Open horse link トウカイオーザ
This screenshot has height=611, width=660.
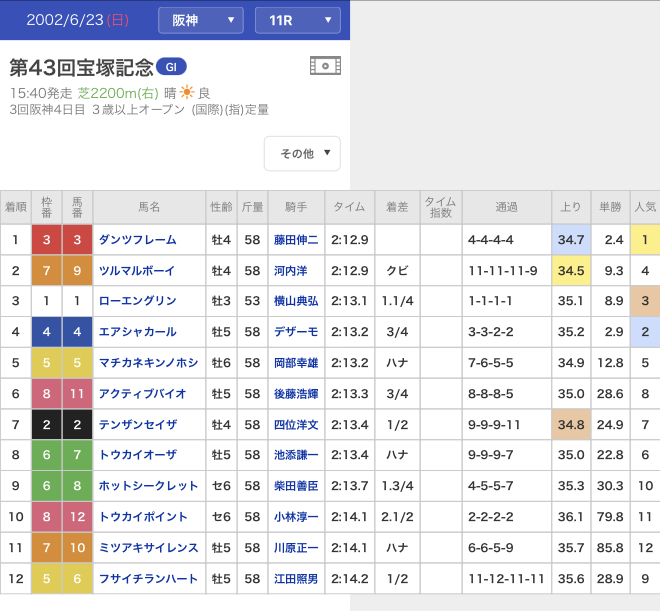coord(138,455)
